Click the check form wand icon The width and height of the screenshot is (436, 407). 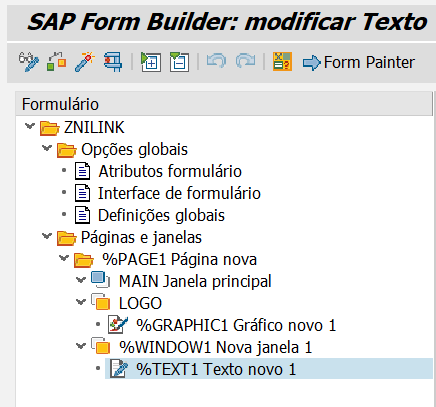(84, 62)
